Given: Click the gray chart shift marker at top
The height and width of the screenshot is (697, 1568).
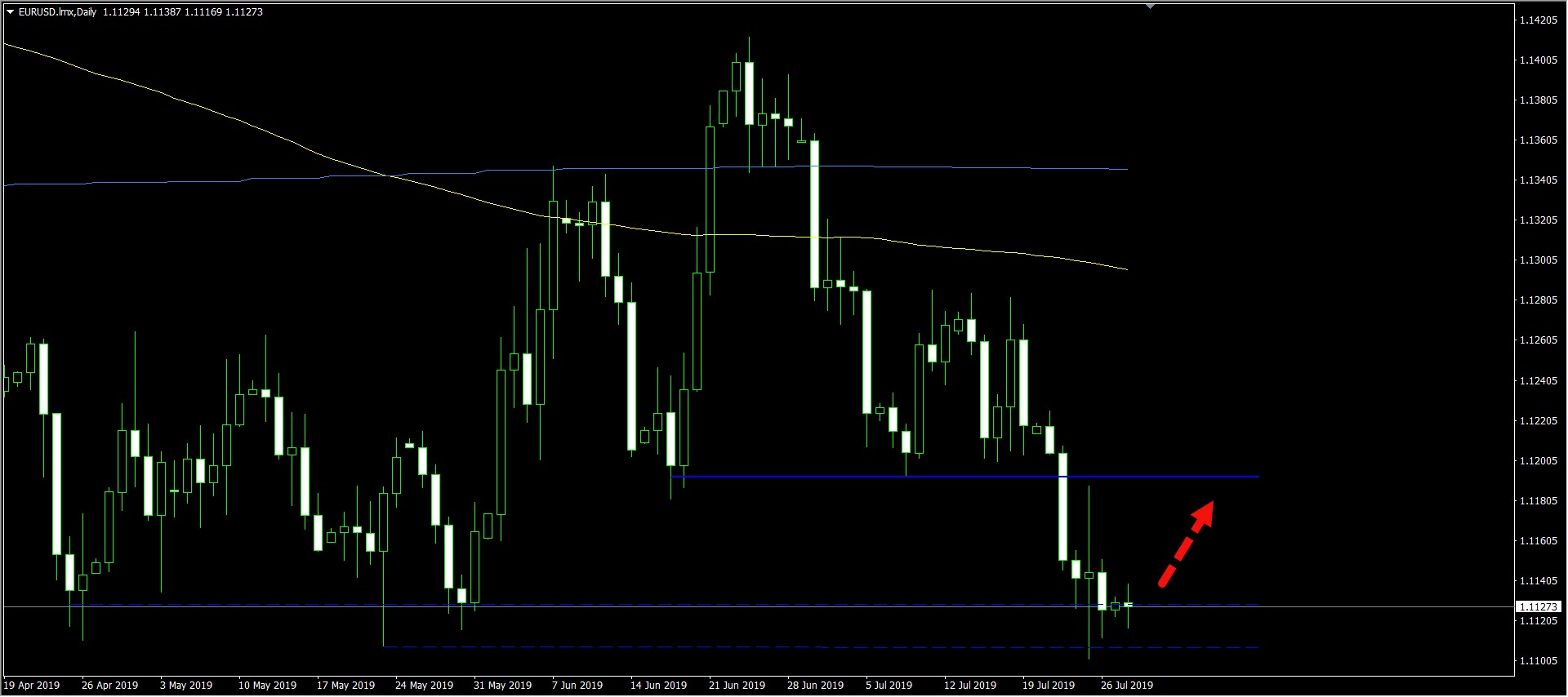Looking at the screenshot, I should pyautogui.click(x=1150, y=6).
